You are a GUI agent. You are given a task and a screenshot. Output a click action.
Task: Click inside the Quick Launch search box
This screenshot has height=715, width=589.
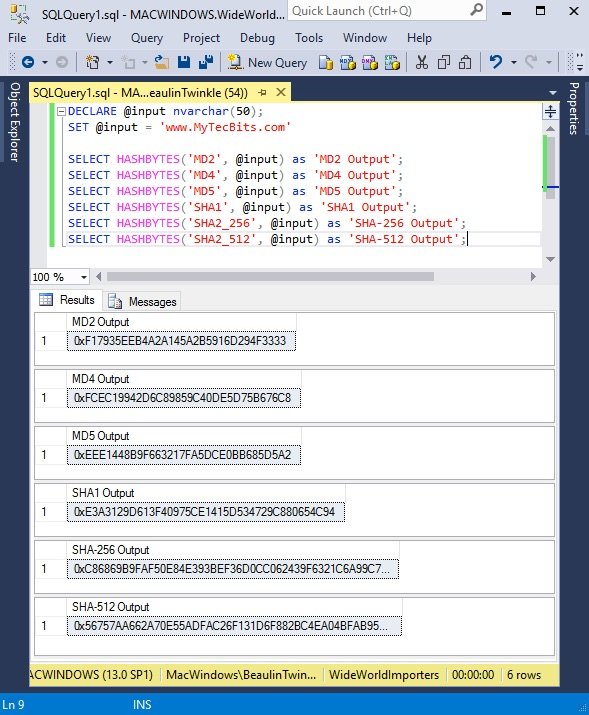(381, 11)
